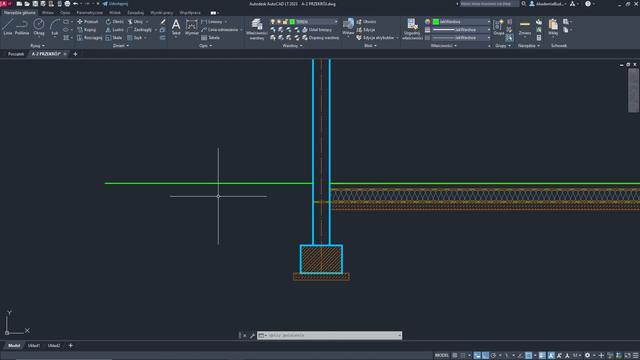Choose the Tekst text tool
This screenshot has height=360, width=640.
[x=176, y=27]
